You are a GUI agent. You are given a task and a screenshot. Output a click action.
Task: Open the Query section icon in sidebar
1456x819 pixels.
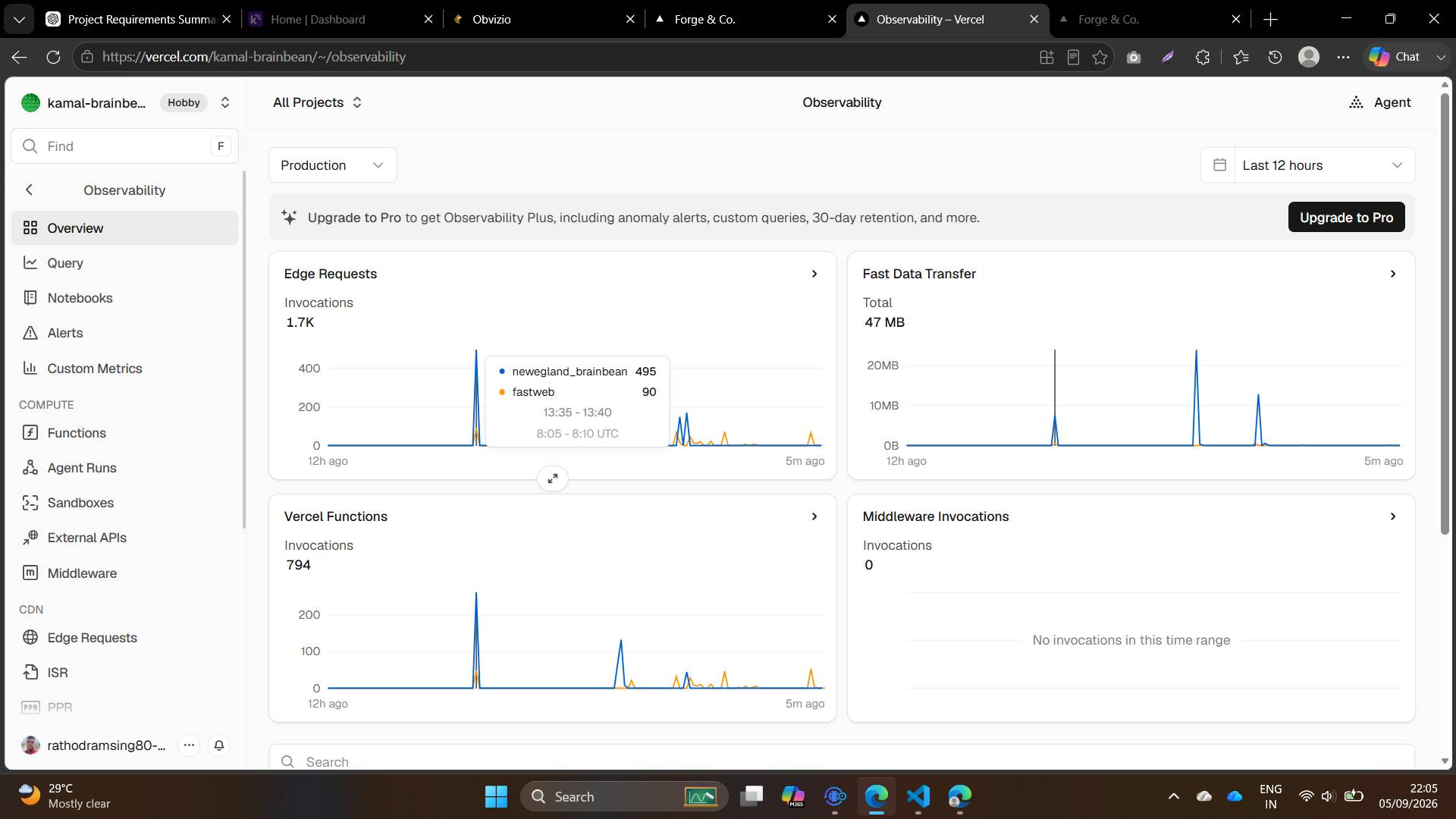pyautogui.click(x=30, y=263)
